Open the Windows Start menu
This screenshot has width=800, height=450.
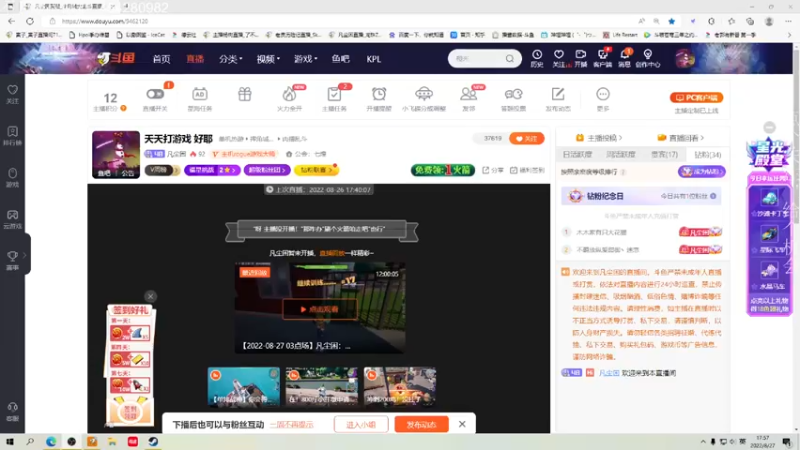pyautogui.click(x=10, y=441)
